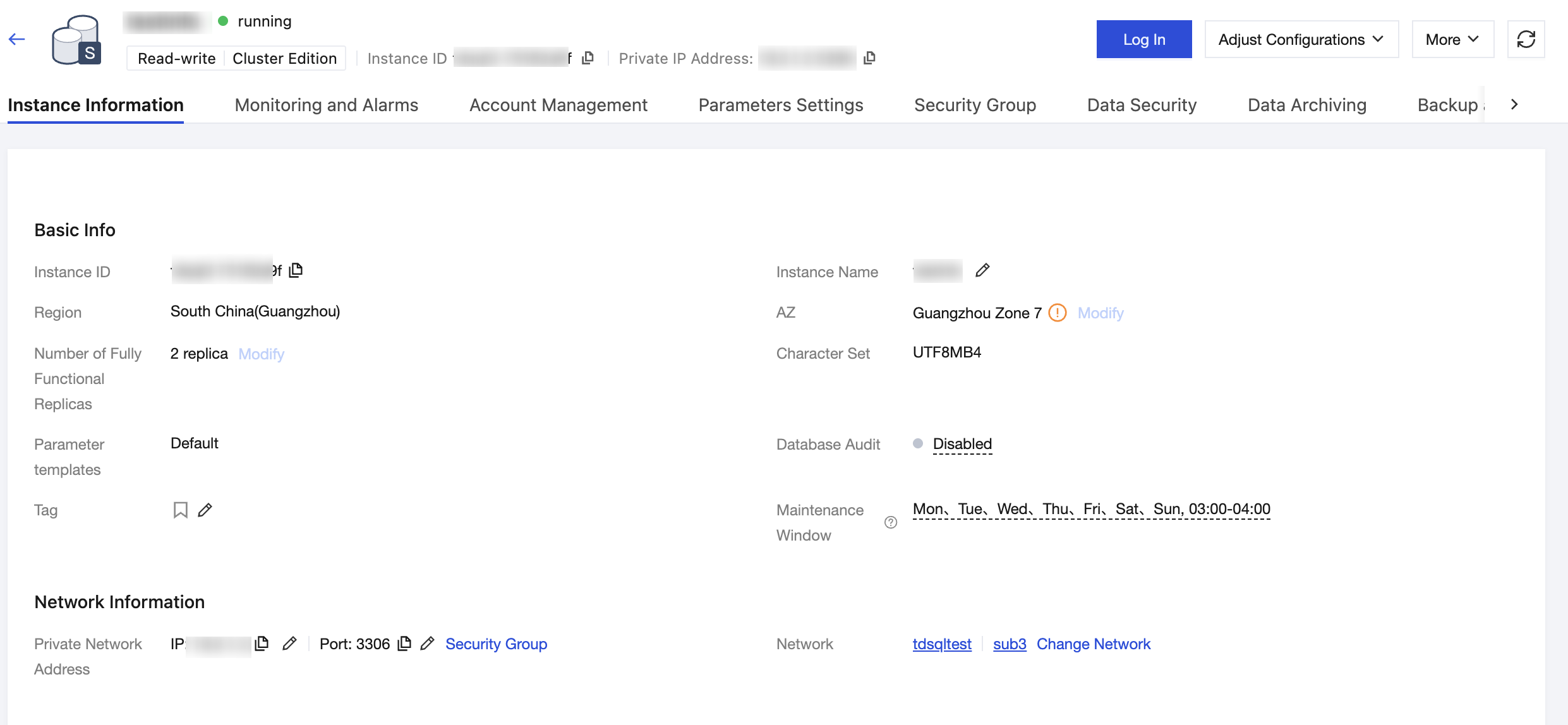Click the running status text

[x=265, y=21]
